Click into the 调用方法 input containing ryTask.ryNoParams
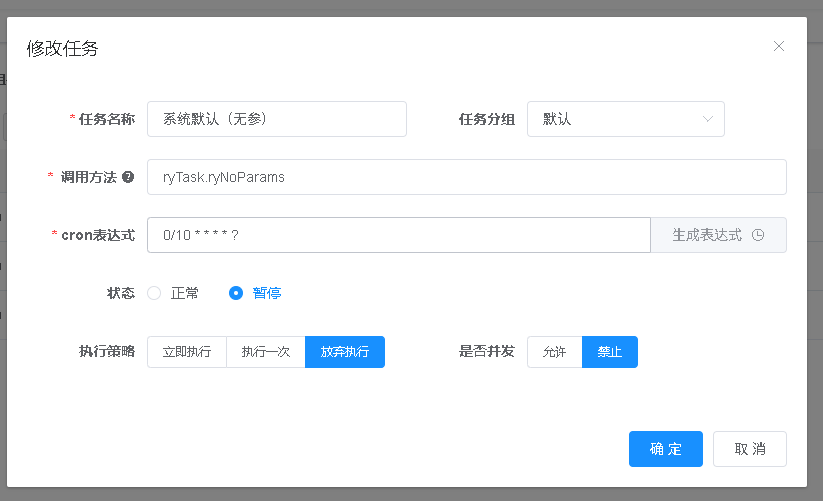This screenshot has height=501, width=823. [466, 177]
